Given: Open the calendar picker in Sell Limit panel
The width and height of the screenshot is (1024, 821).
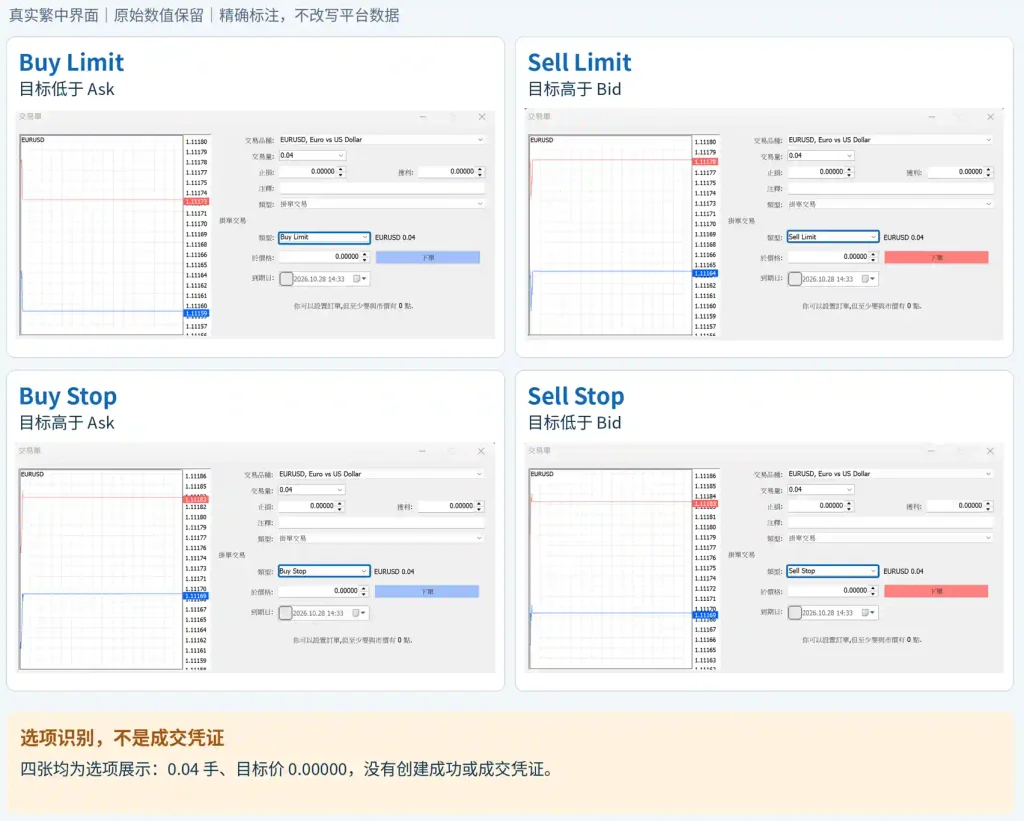Looking at the screenshot, I should [869, 279].
